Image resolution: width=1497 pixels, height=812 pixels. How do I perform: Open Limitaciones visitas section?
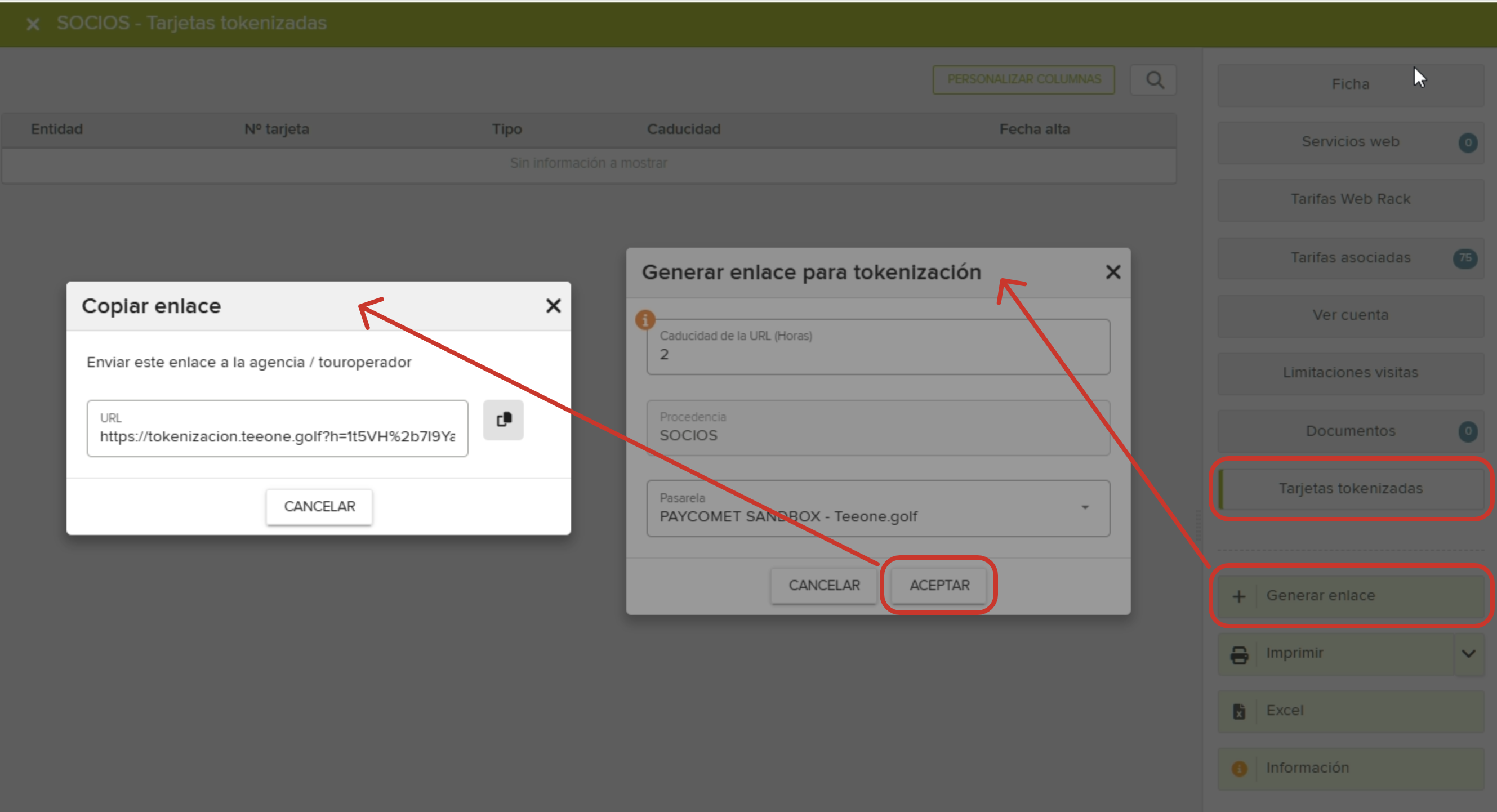[x=1350, y=373]
